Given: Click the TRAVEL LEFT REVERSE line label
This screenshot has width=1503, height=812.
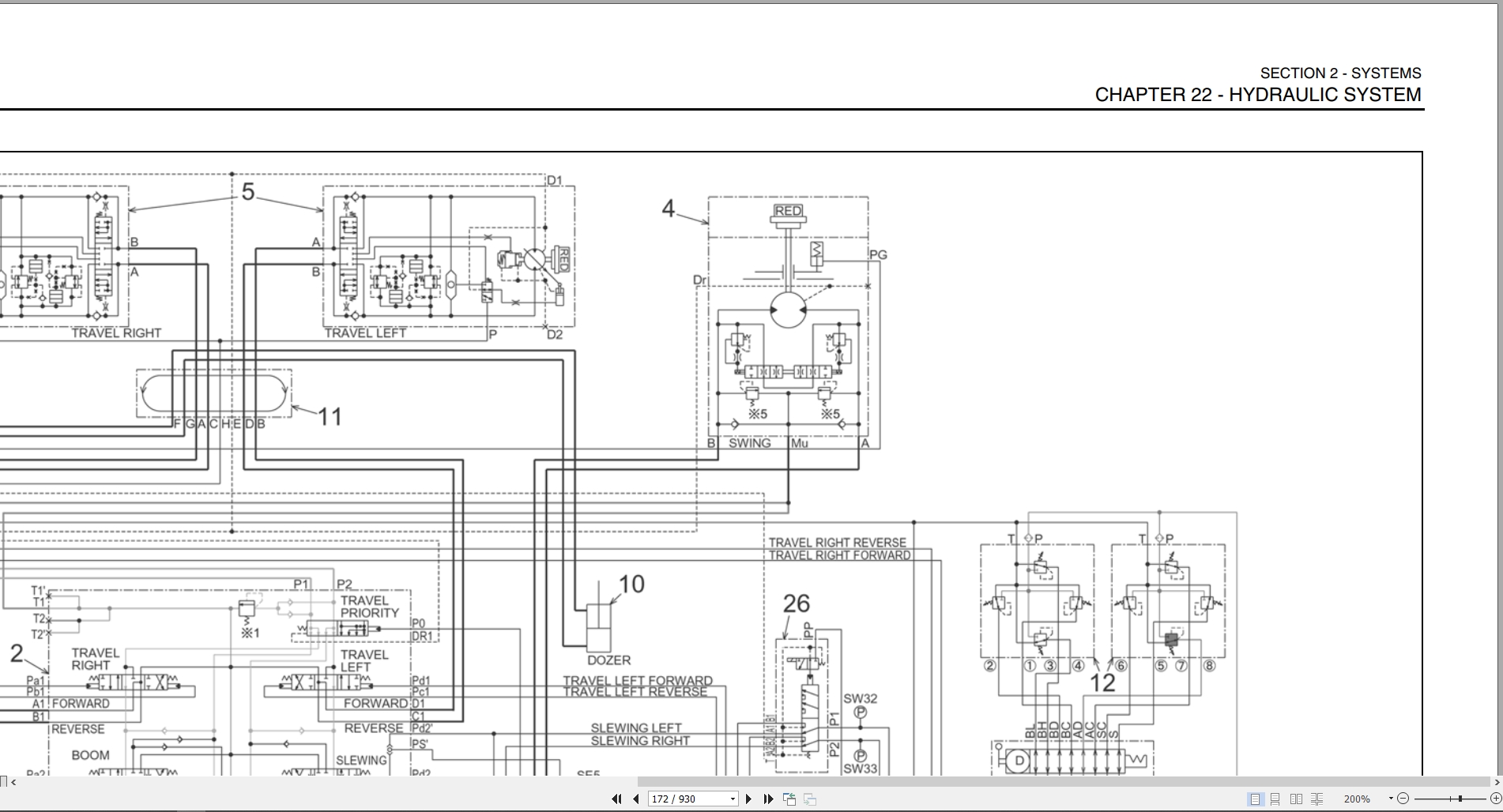Looking at the screenshot, I should coord(635,692).
